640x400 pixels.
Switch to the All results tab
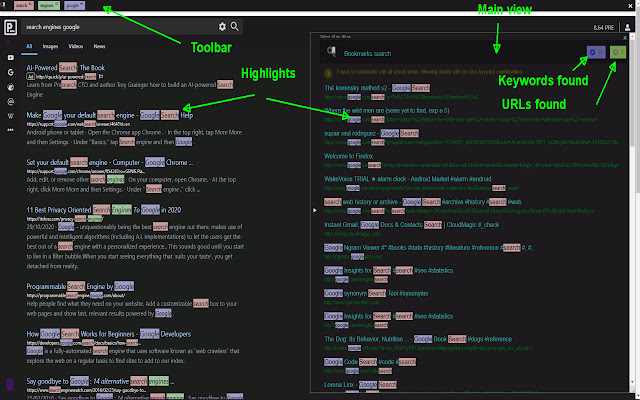click(29, 47)
